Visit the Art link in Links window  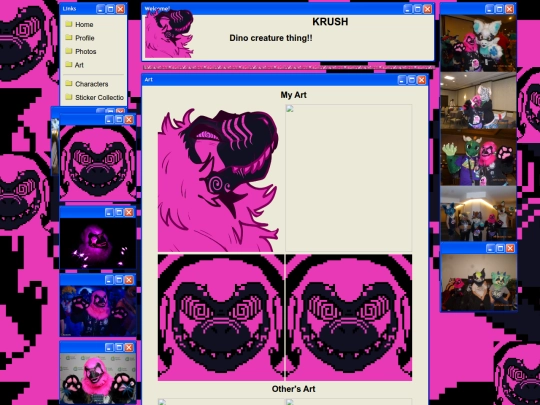(x=79, y=65)
